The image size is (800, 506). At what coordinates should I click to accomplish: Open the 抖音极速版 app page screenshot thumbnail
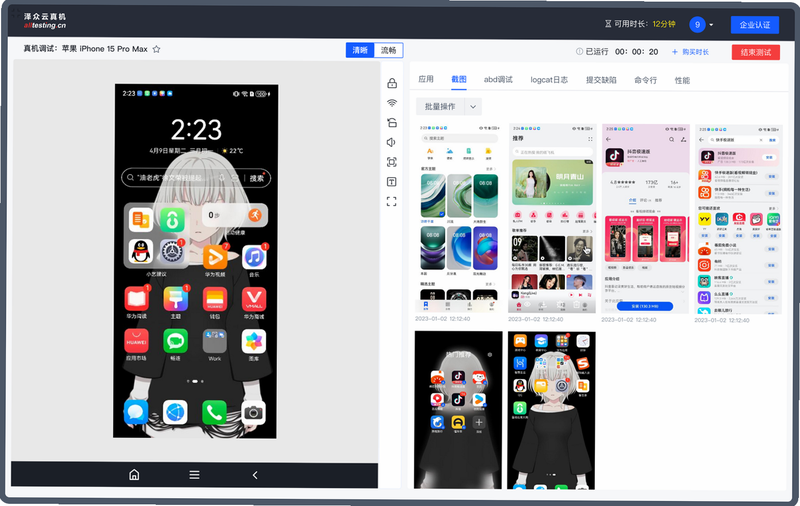click(x=645, y=219)
